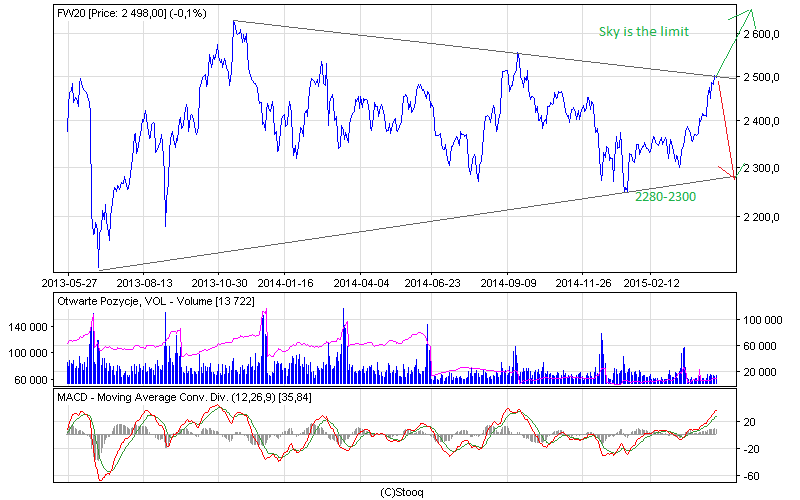Image resolution: width=800 pixels, height=500 pixels.
Task: Click the MACD indicator panel title
Action: click(x=184, y=397)
